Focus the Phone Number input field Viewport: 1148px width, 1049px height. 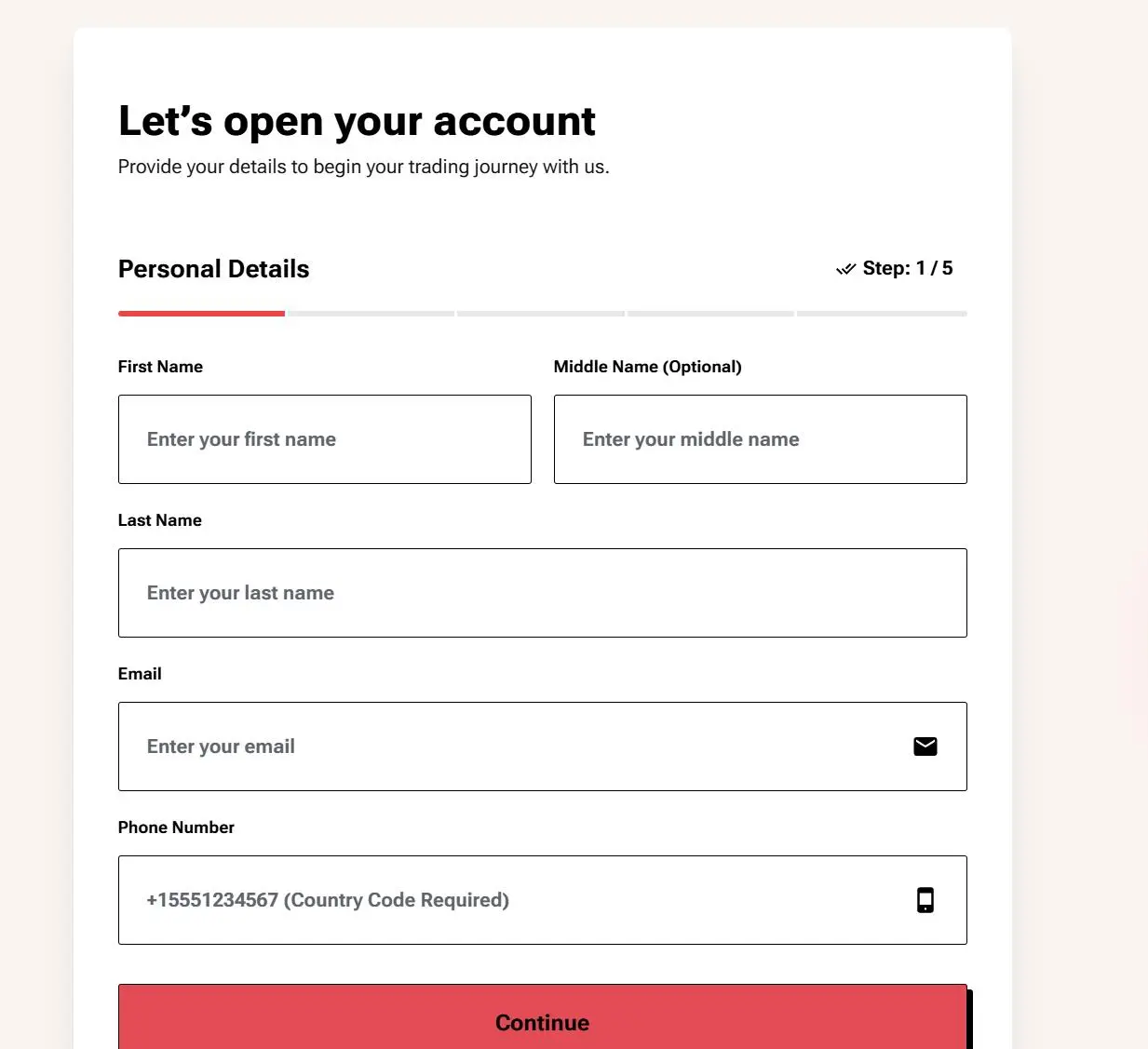pyautogui.click(x=543, y=900)
